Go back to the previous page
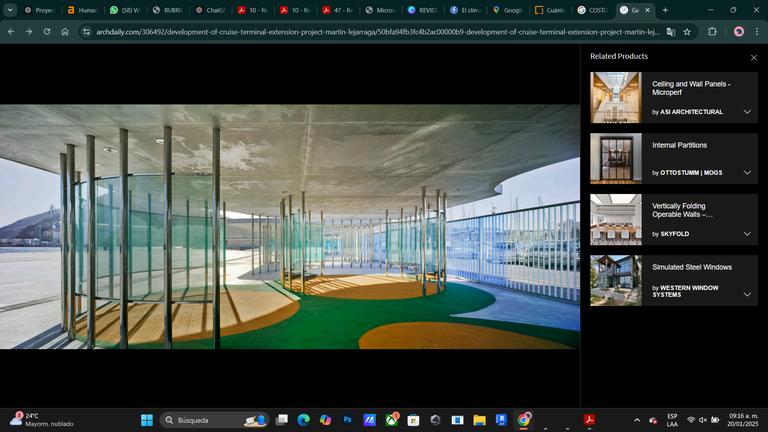This screenshot has width=768, height=432. [x=11, y=31]
